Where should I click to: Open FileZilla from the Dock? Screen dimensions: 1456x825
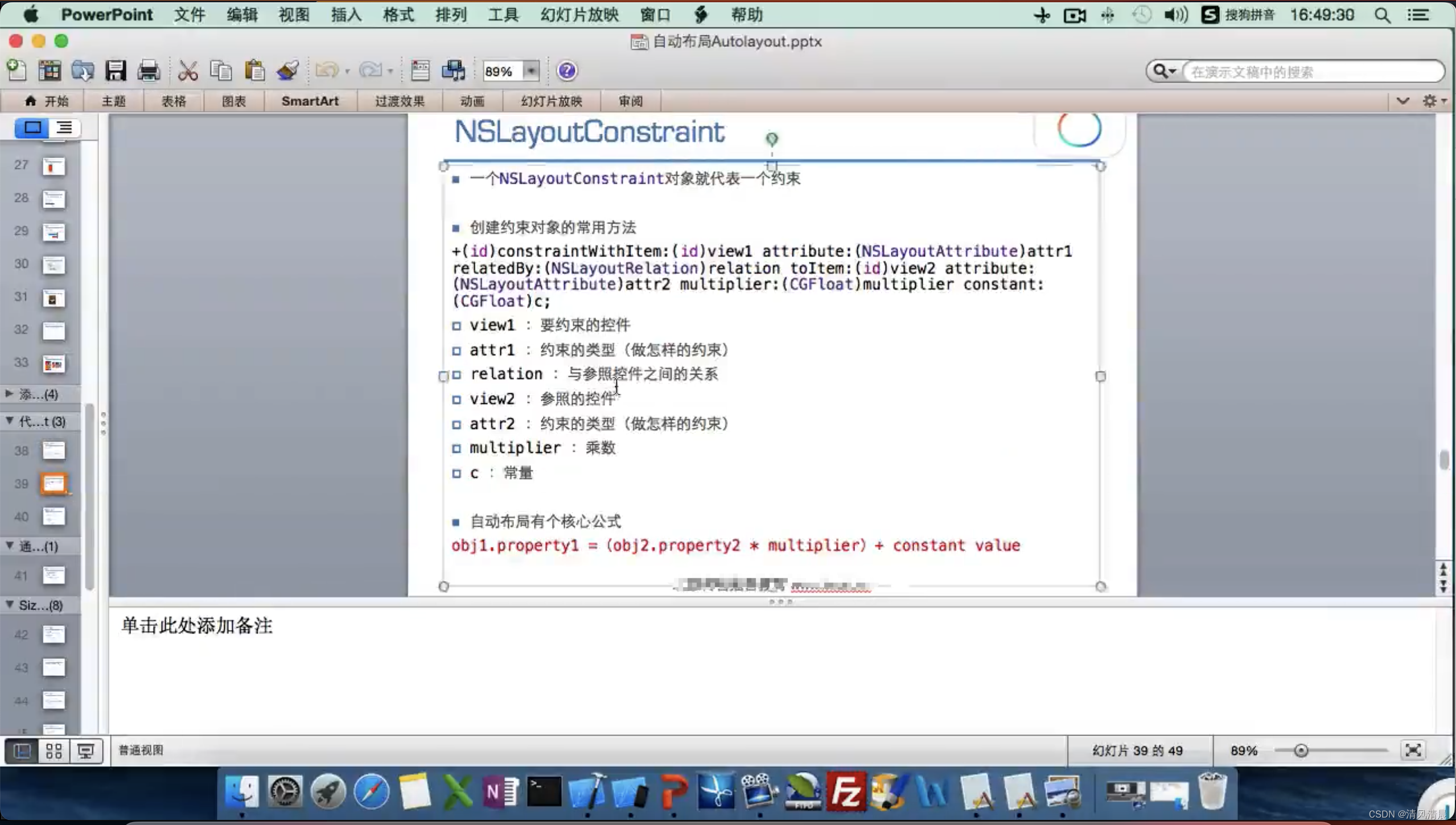click(x=846, y=791)
